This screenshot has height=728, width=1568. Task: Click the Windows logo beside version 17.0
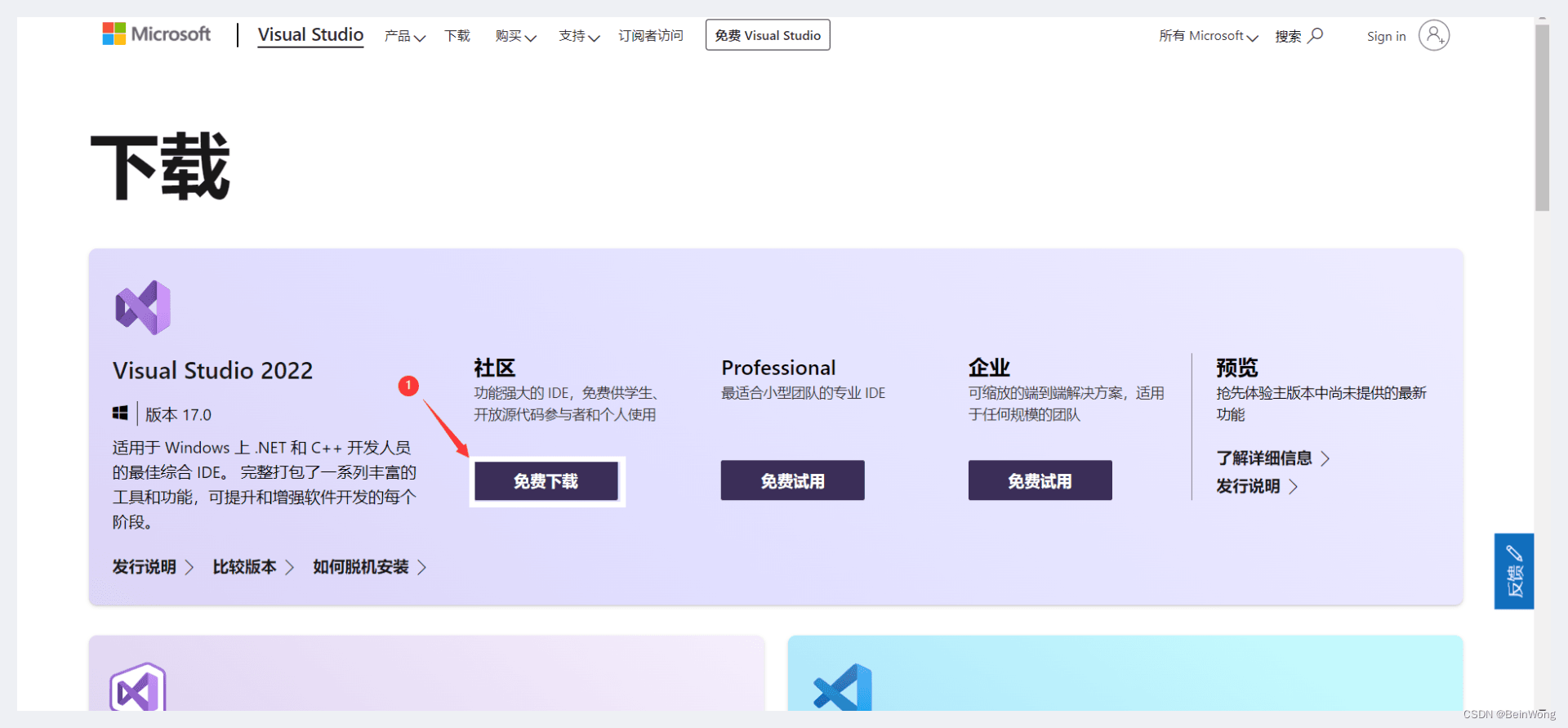click(120, 413)
